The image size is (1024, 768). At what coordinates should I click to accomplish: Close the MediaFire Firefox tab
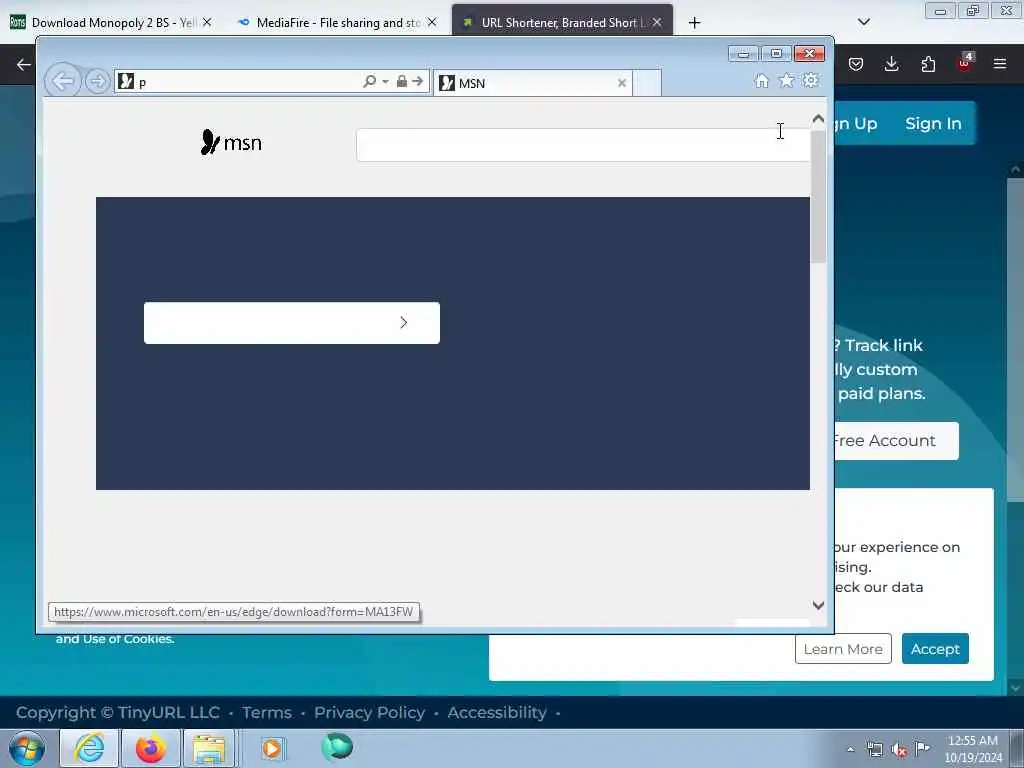tap(432, 22)
